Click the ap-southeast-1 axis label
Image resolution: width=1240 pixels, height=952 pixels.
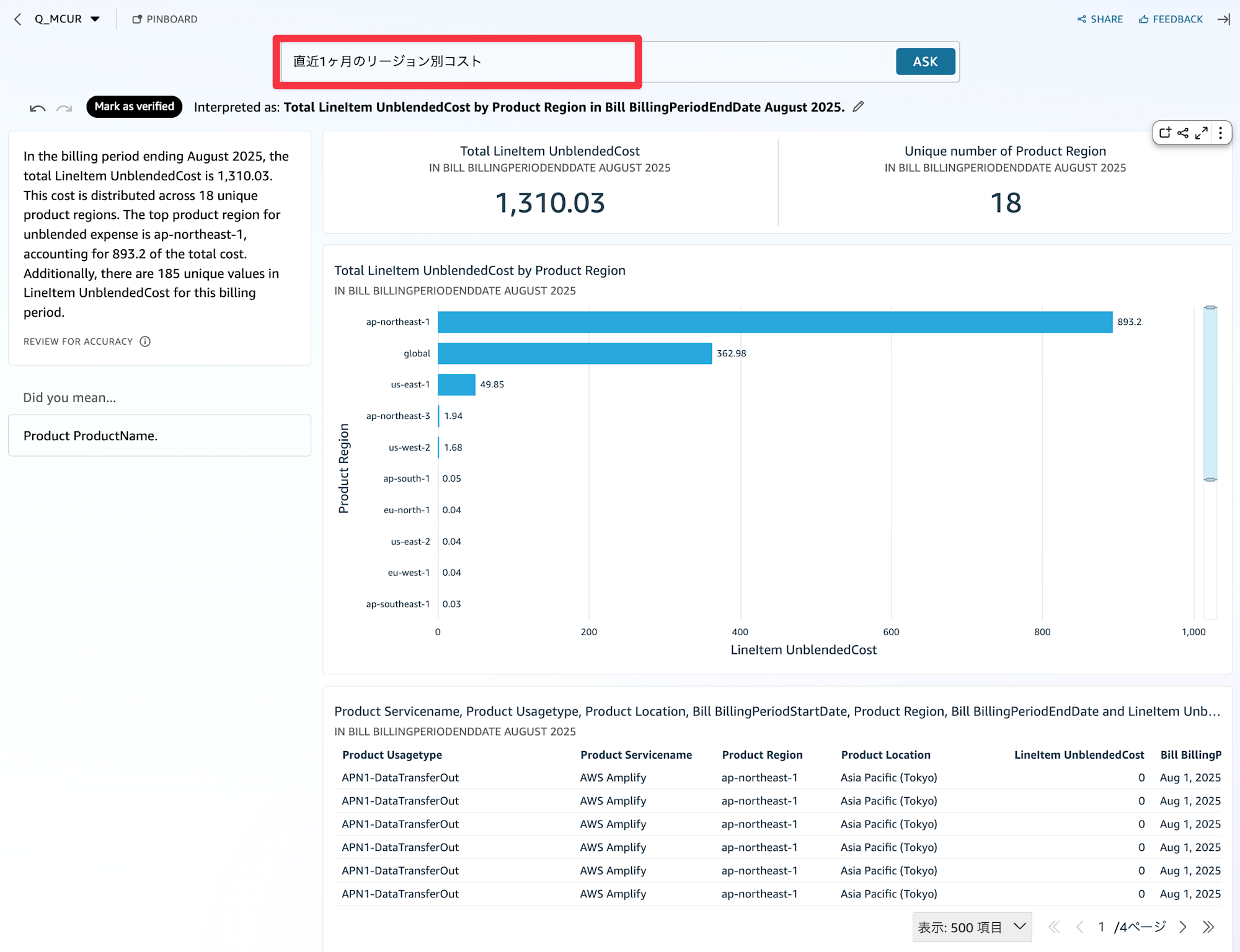pos(397,604)
